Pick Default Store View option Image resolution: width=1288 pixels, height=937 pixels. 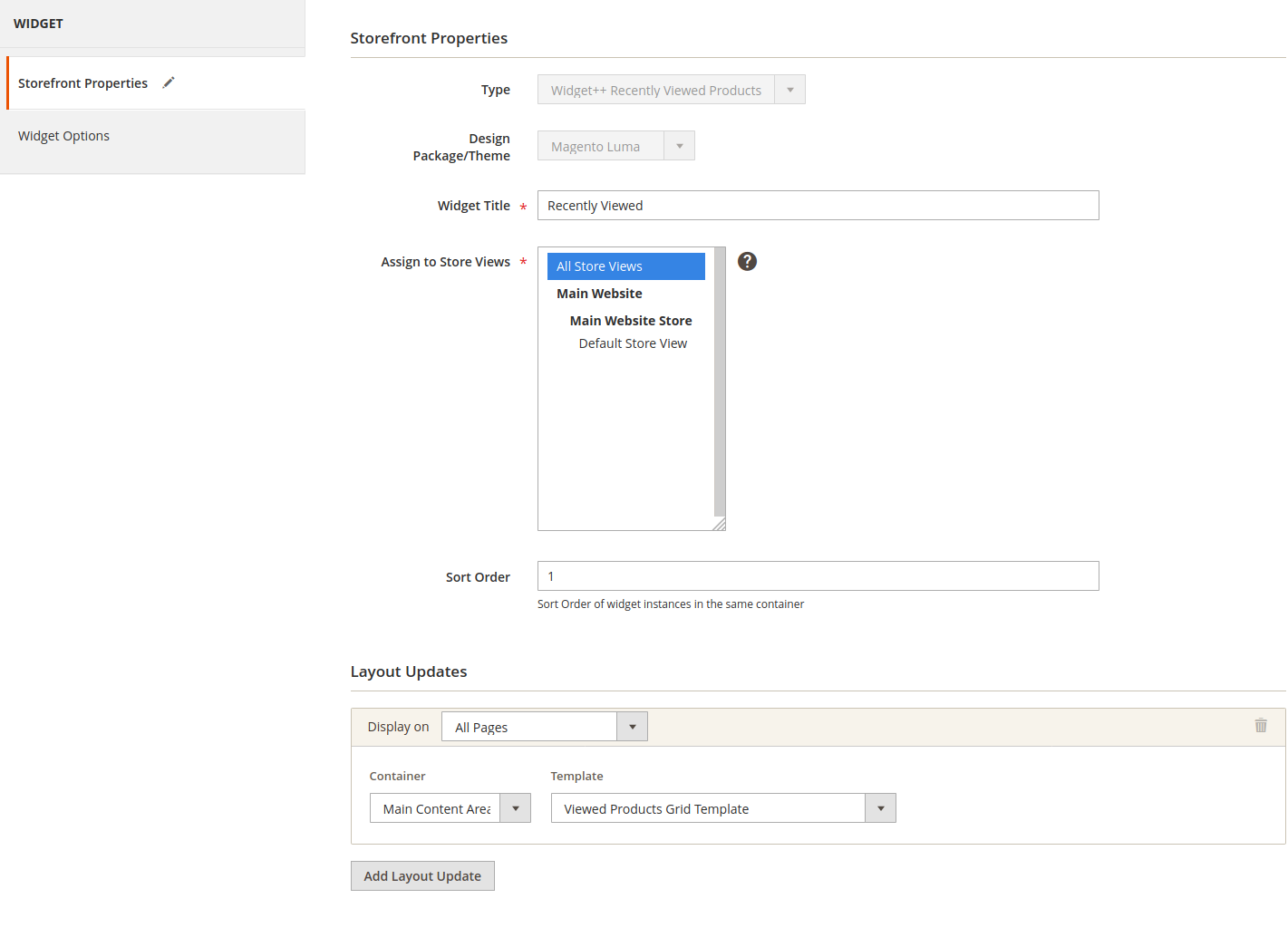tap(633, 343)
